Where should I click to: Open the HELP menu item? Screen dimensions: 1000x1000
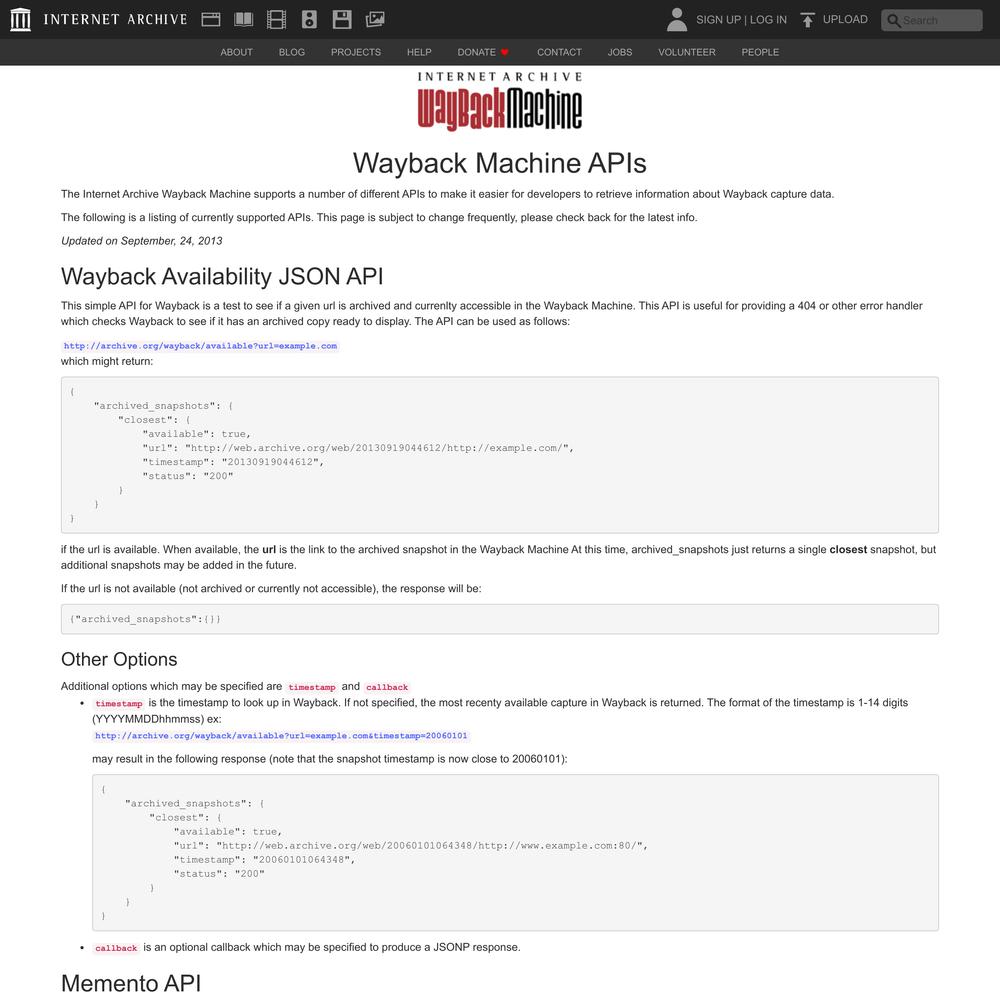point(419,52)
